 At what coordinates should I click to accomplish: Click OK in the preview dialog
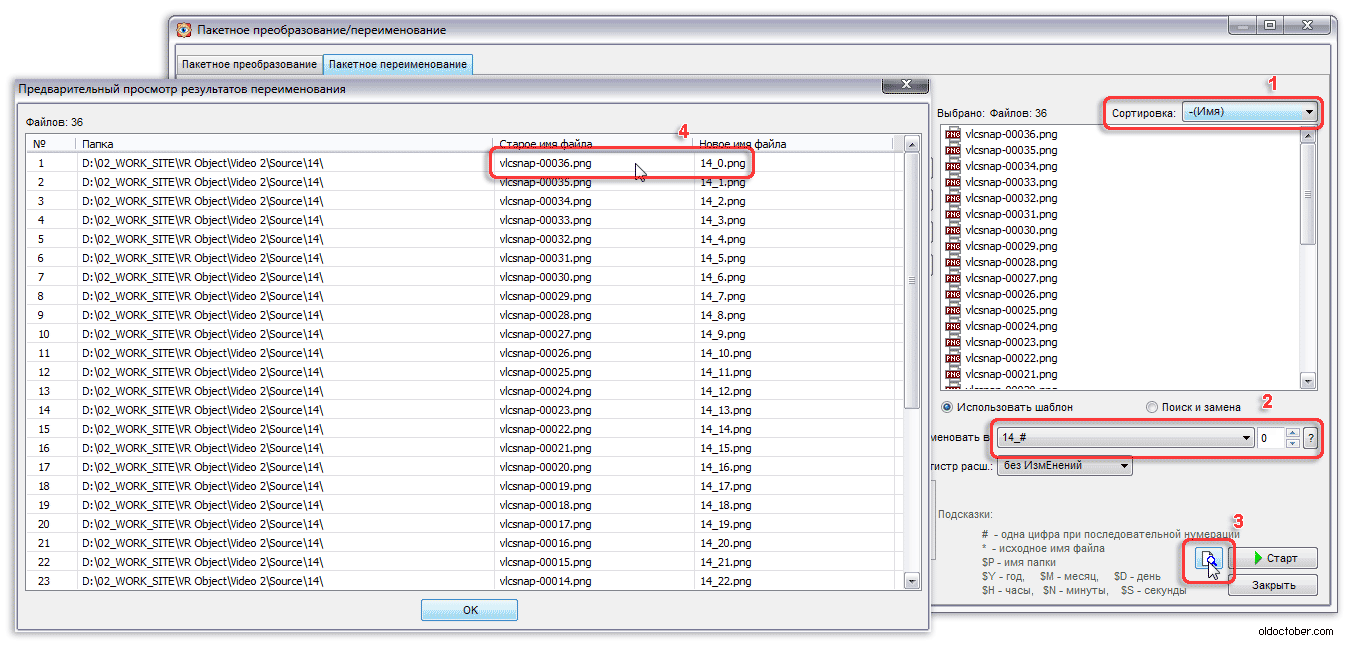(x=470, y=610)
